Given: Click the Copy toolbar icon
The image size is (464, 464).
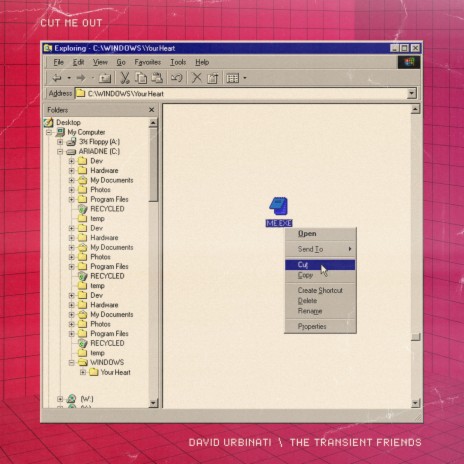Looking at the screenshot, I should (141, 78).
